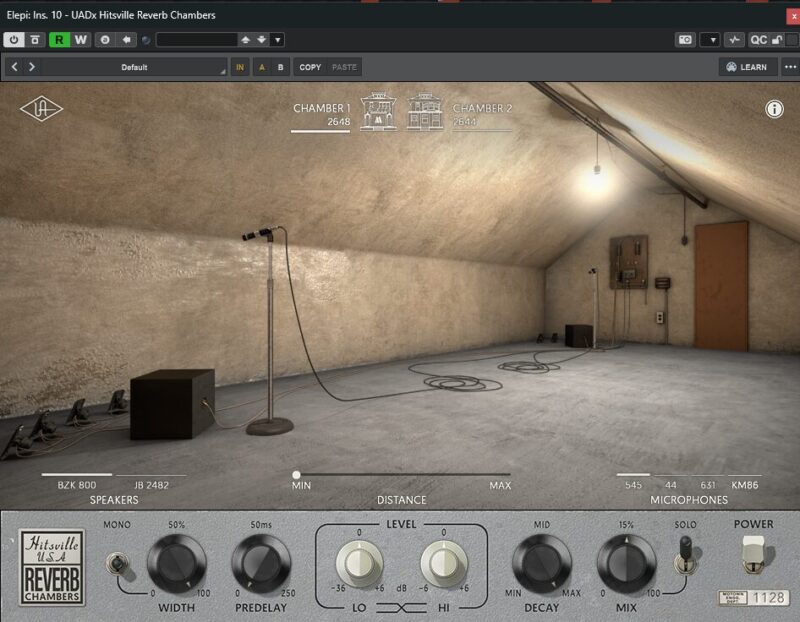Toggle the IN button
Image resolution: width=800 pixels, height=622 pixels.
[x=240, y=67]
